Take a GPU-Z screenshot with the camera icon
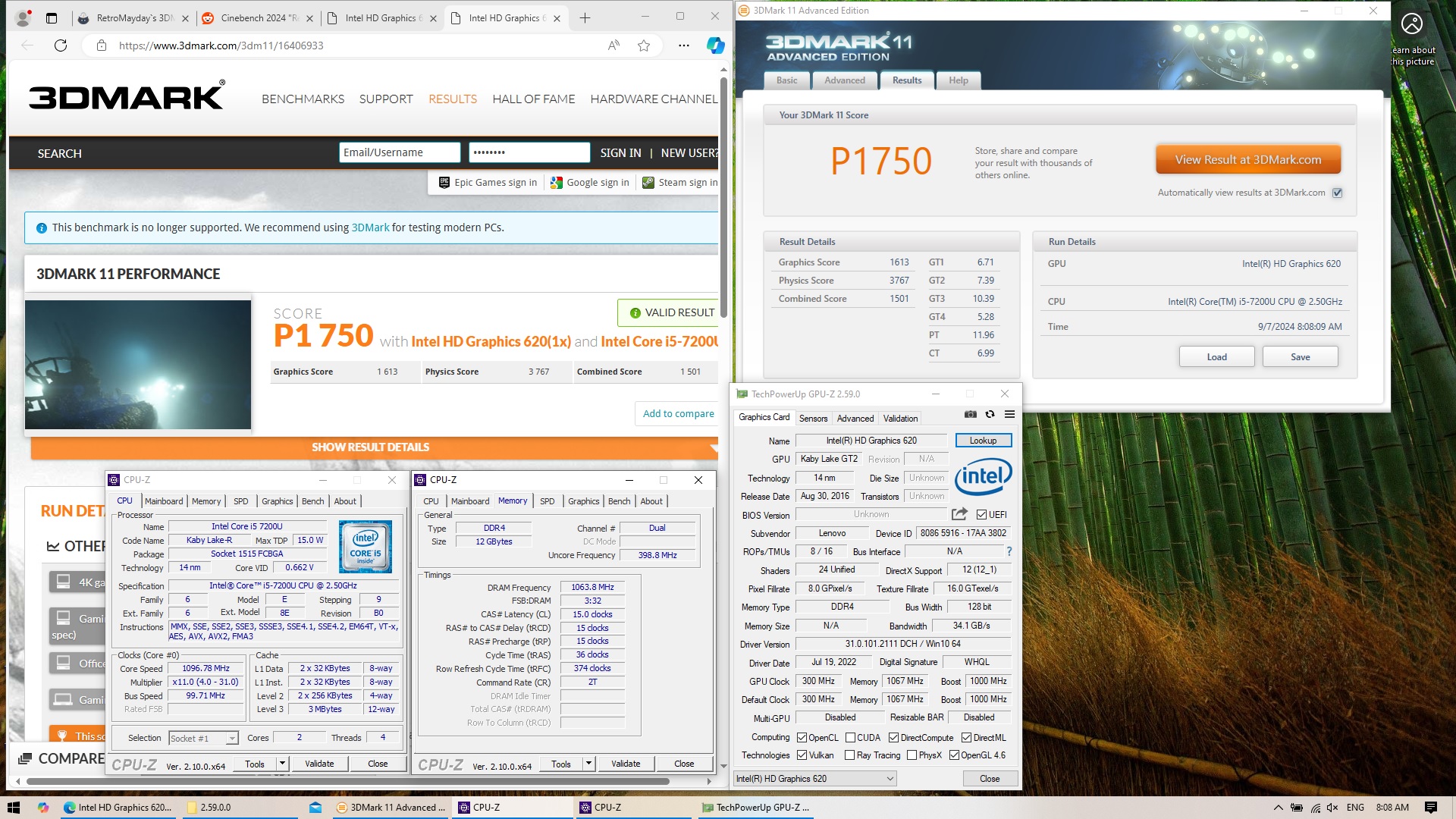Image resolution: width=1456 pixels, height=819 pixels. coord(971,414)
